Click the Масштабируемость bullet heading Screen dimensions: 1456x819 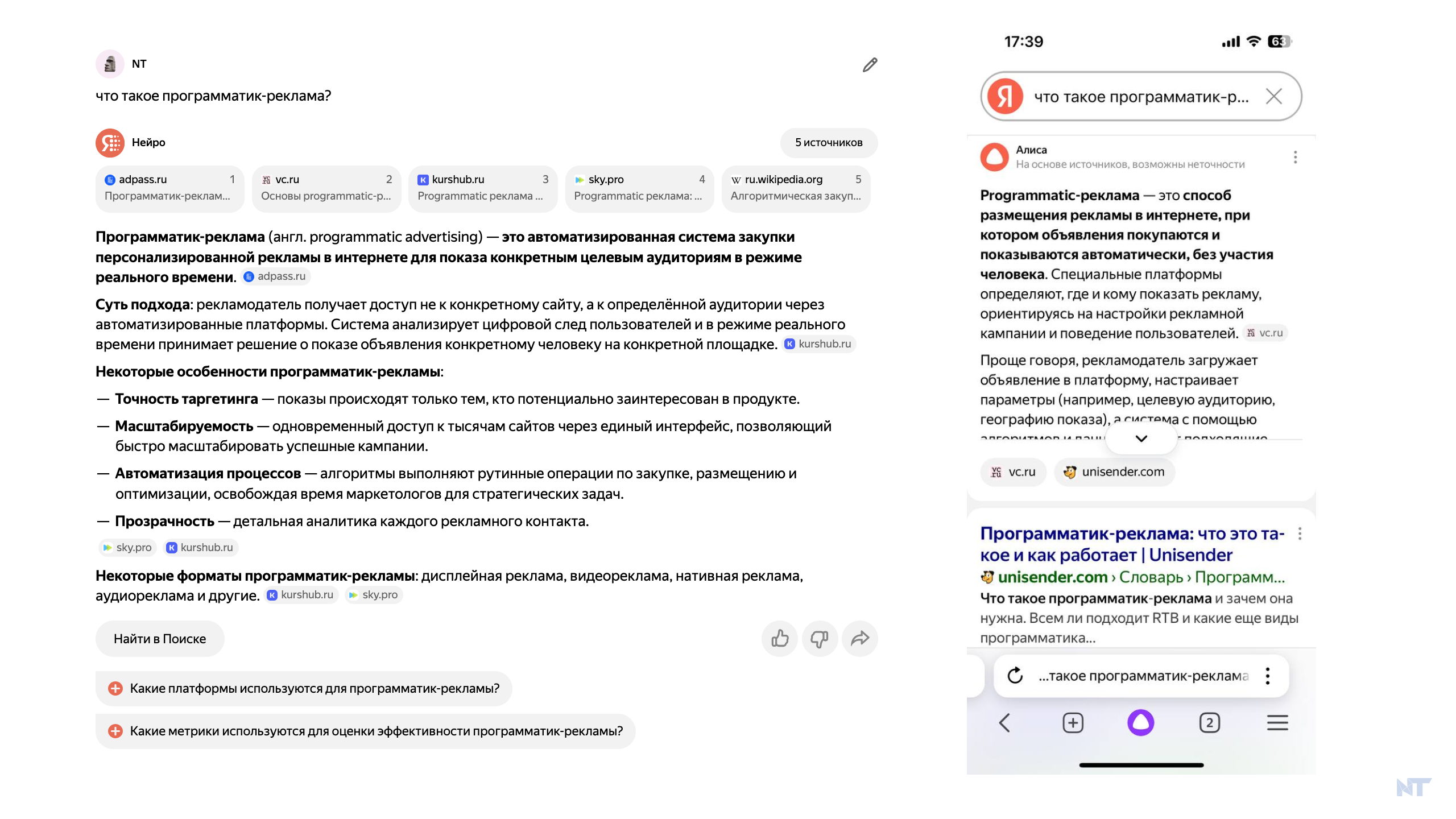[184, 427]
